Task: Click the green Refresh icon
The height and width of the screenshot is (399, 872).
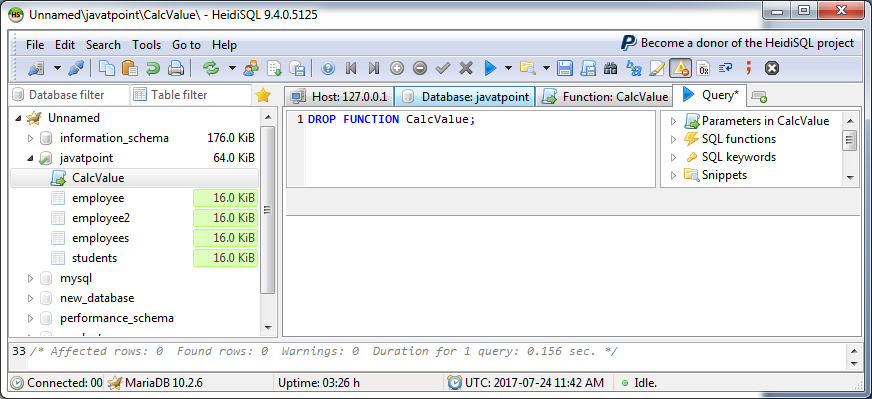Action: (211, 68)
